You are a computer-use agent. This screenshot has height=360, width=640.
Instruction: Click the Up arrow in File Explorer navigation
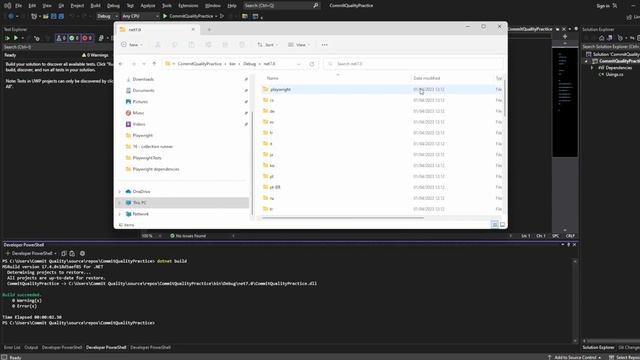point(154,64)
